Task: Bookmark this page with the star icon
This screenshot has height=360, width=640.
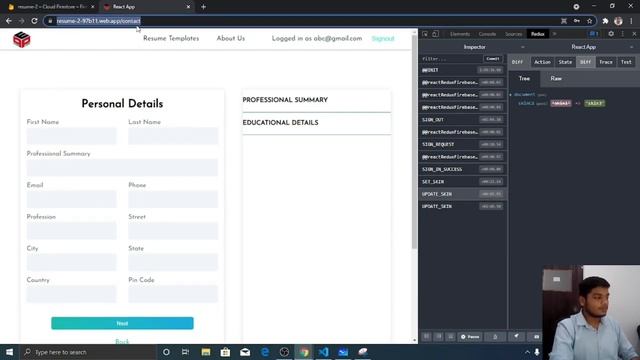Action: point(589,21)
